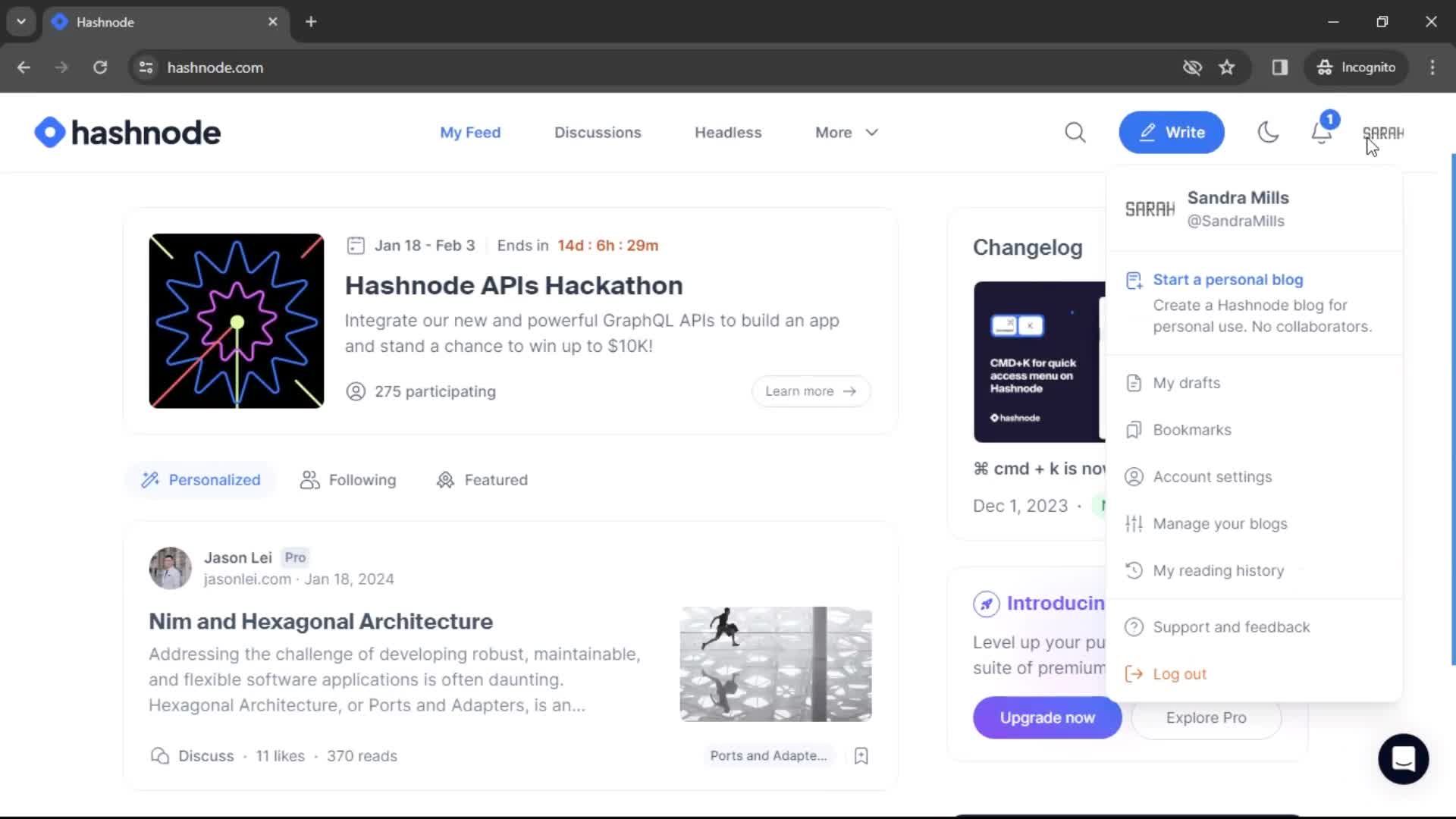Click the Hashnode logo icon
Screen dimensions: 1456x819
[46, 132]
